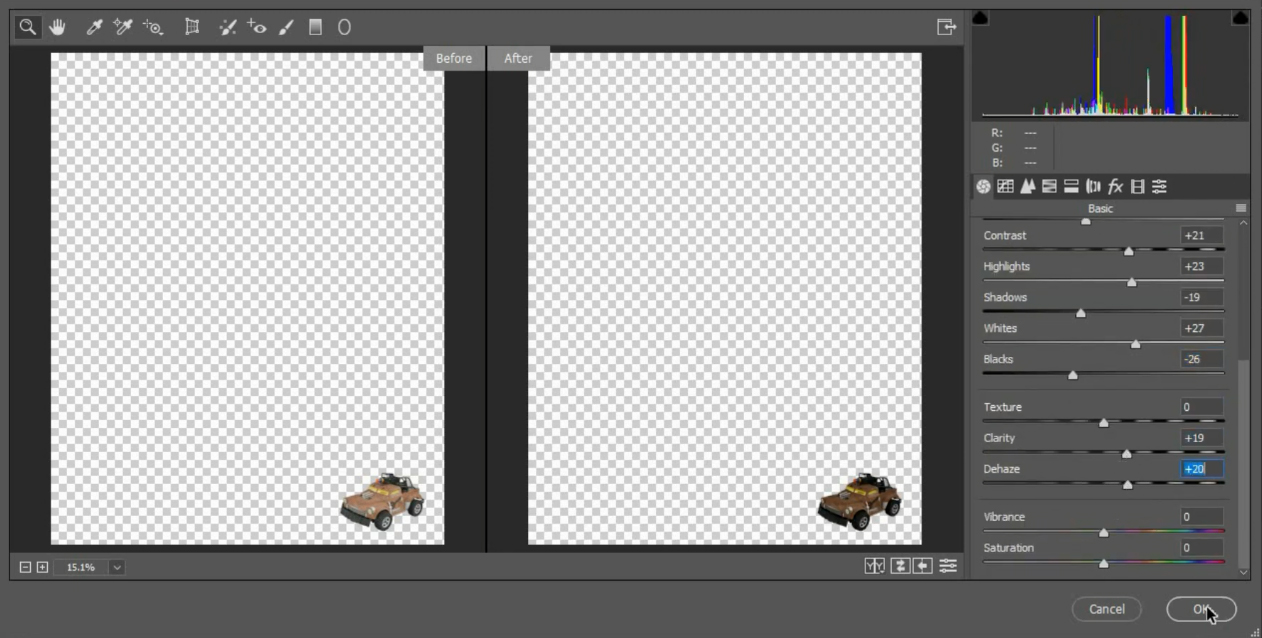Screen dimensions: 1262x638
Task: Click the toy car in After preview
Action: 860,501
